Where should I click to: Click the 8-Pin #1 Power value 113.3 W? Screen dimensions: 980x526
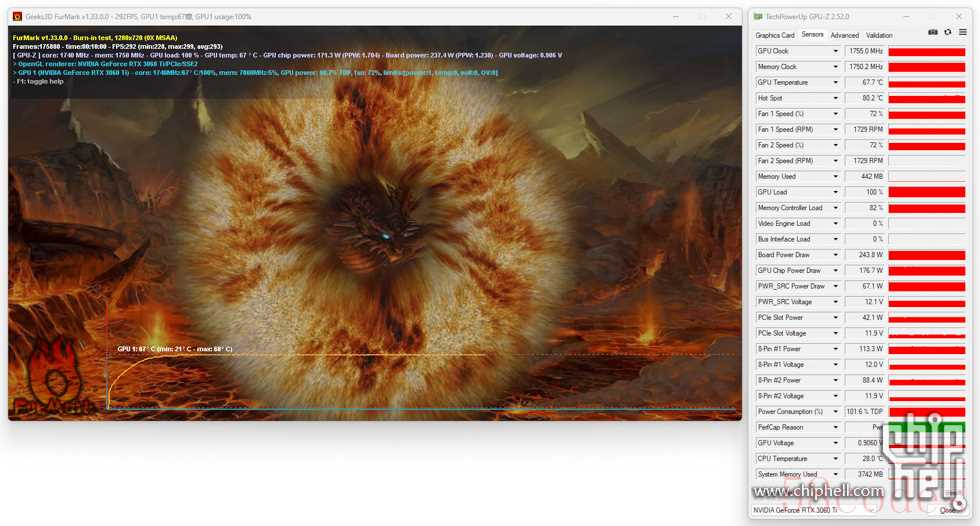[x=864, y=349]
